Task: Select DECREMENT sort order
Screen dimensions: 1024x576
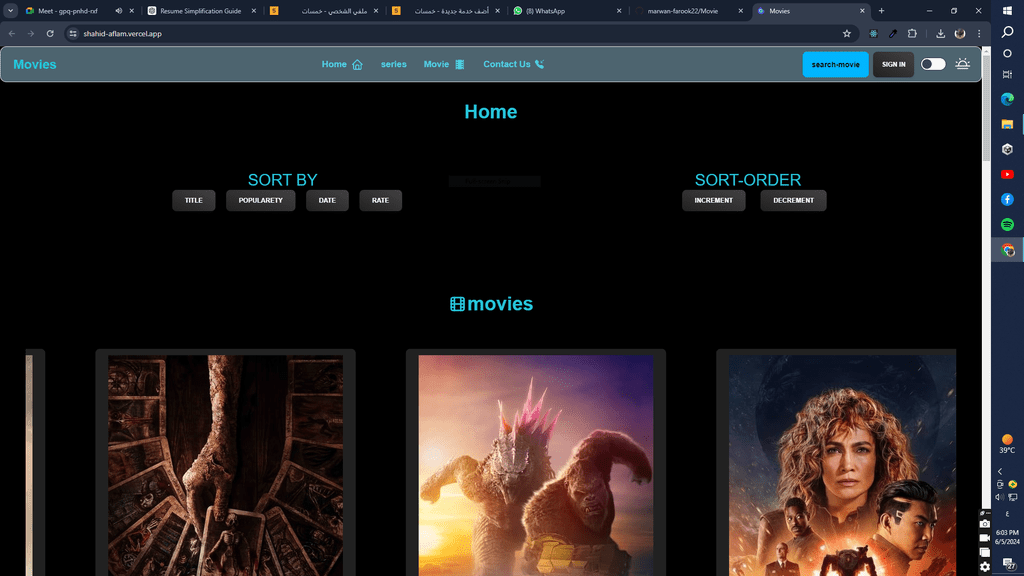Action: 793,200
